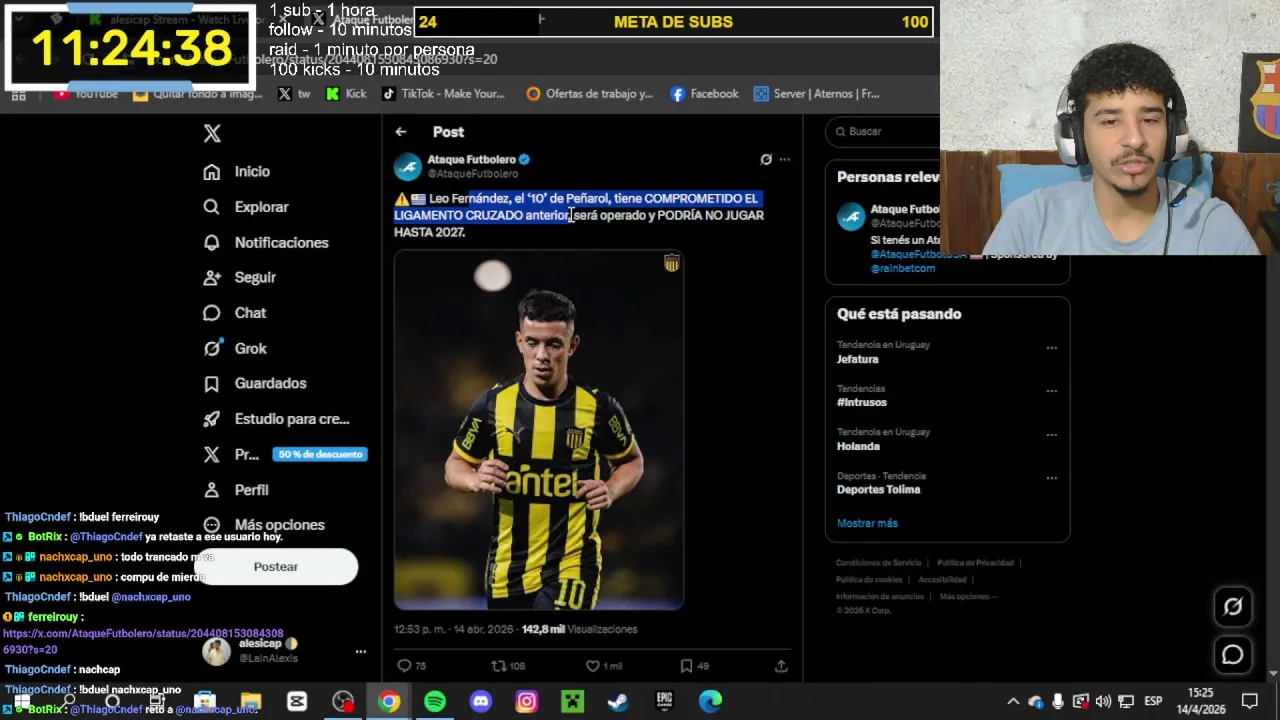The width and height of the screenshot is (1280, 720).
Task: Open the Jefatura trend
Action: click(x=858, y=359)
